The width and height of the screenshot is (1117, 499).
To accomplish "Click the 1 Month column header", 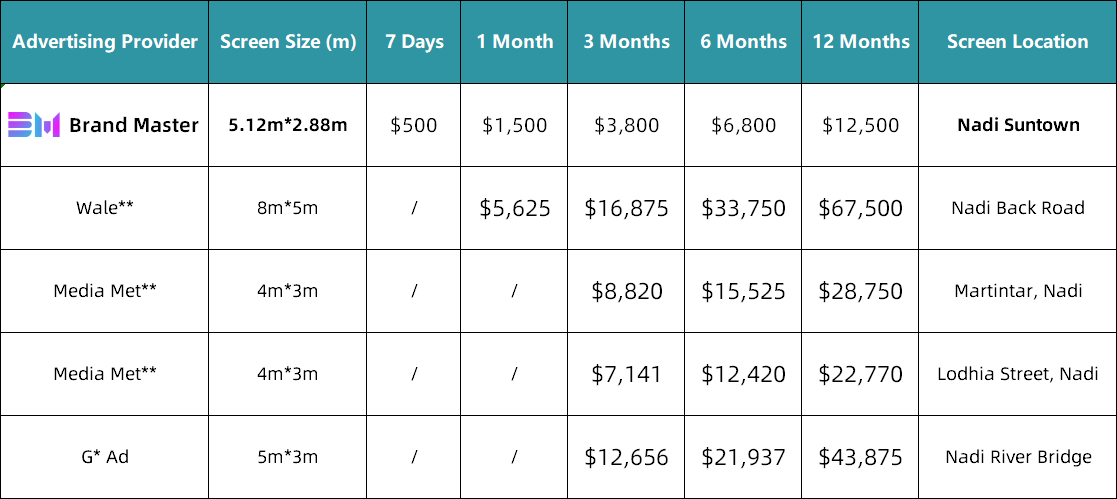I will [515, 42].
